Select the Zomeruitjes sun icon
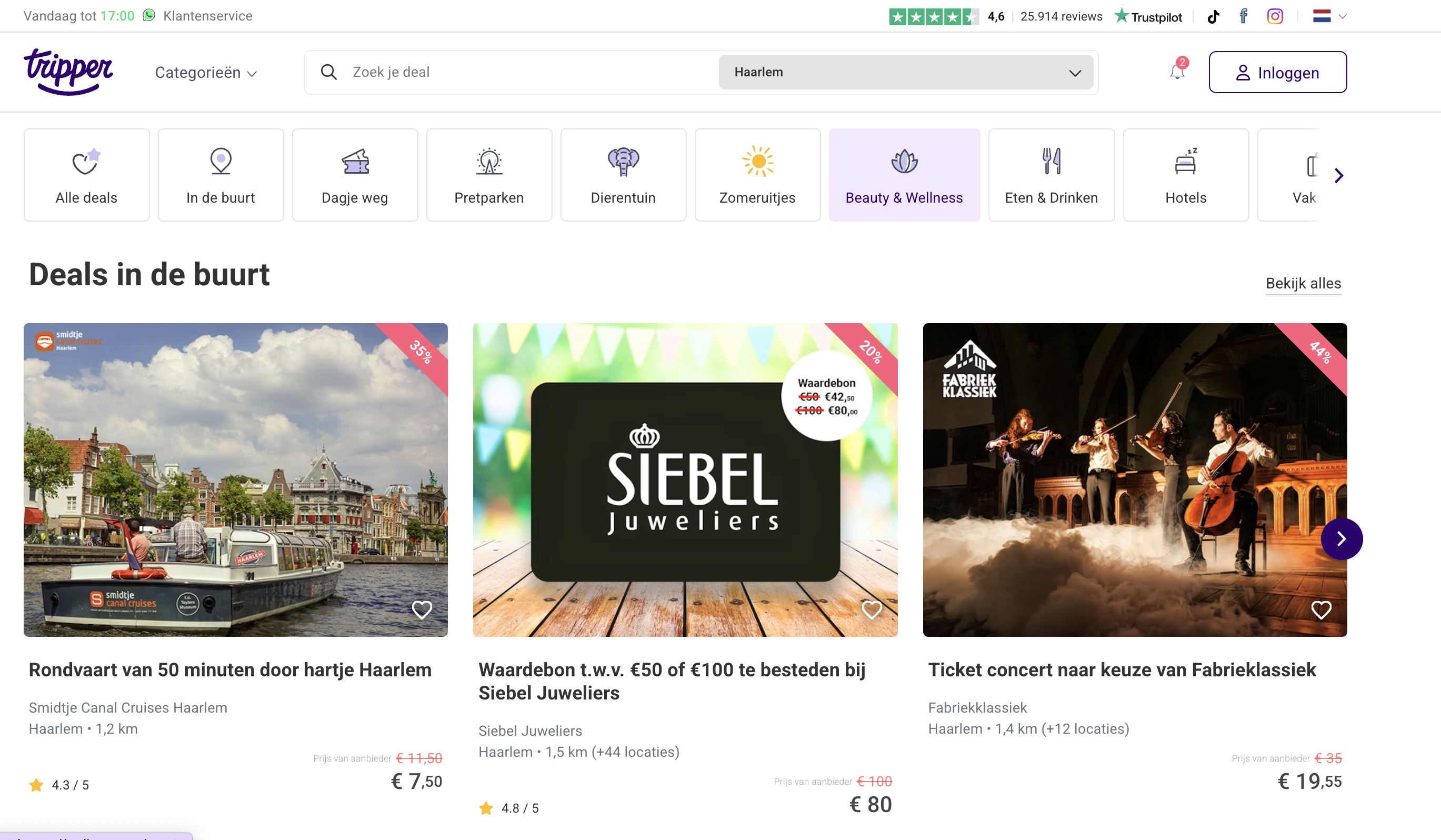 click(758, 161)
